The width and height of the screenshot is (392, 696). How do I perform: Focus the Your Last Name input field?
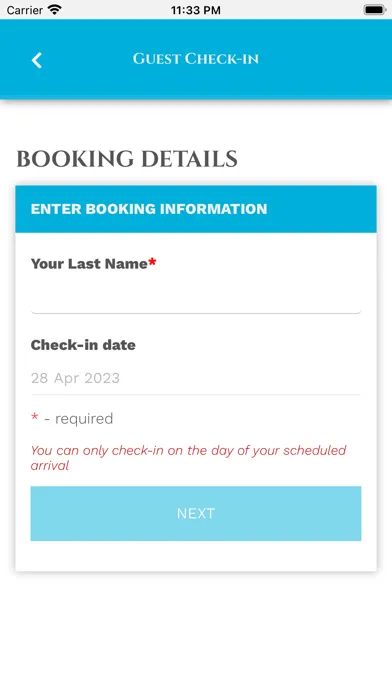tap(196, 297)
